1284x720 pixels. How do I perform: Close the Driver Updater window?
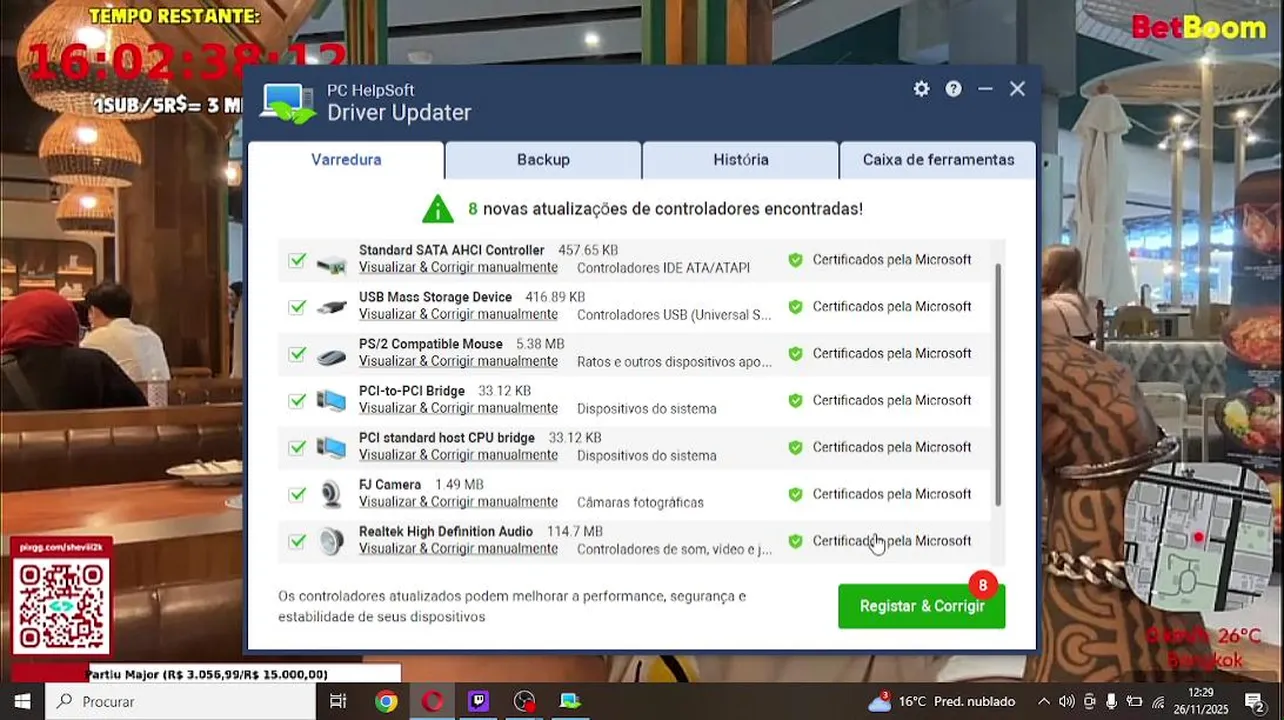(1017, 89)
